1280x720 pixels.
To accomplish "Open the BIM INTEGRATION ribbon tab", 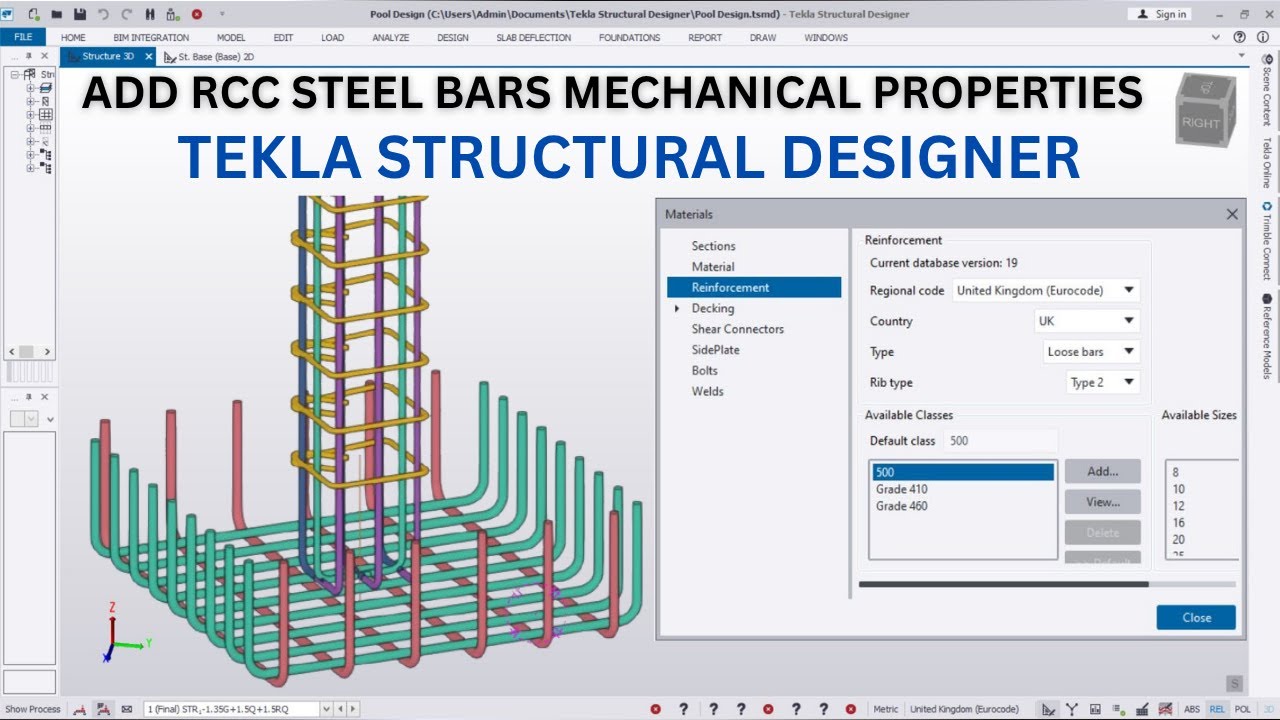I will pos(151,37).
